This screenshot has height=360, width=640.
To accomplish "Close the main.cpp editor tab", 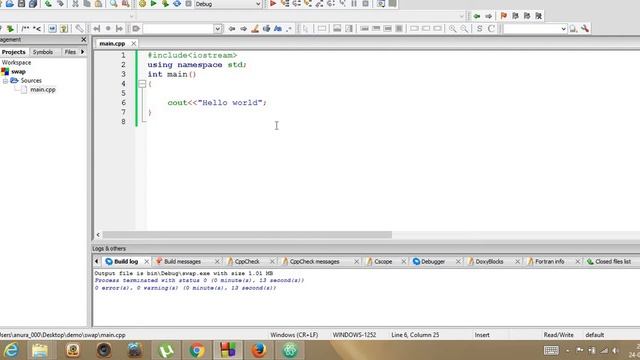I will [x=133, y=43].
